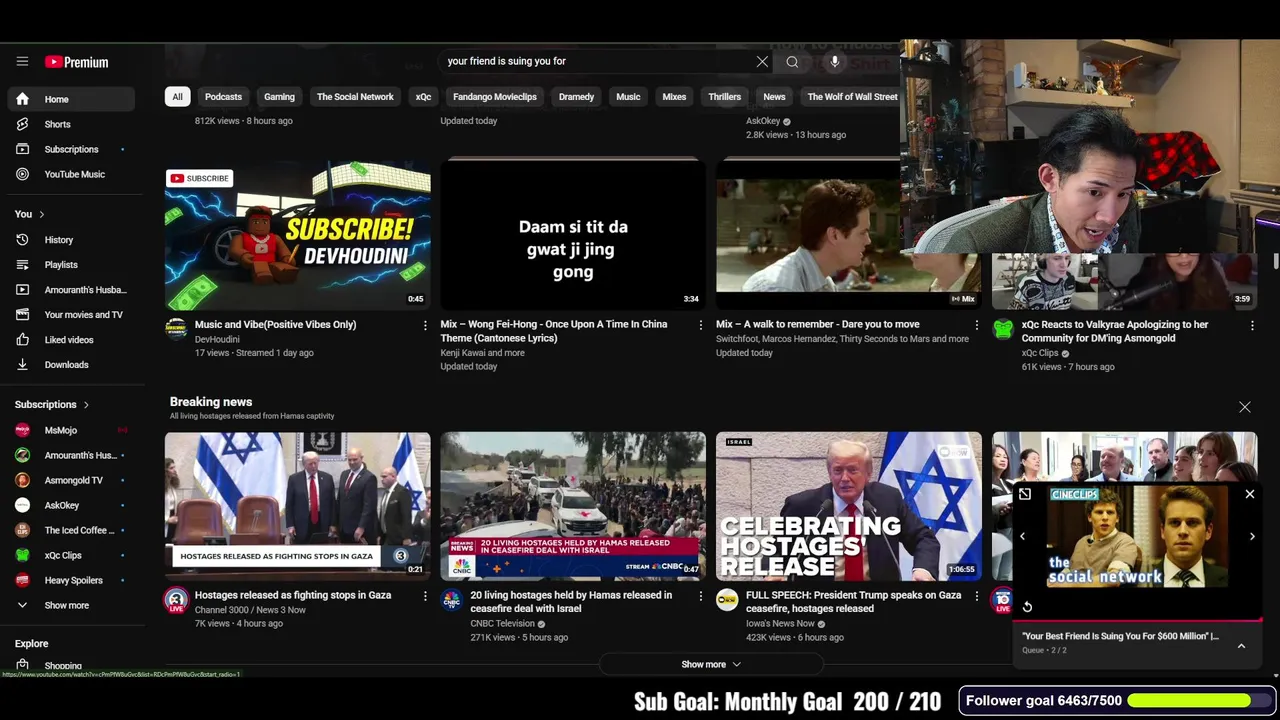This screenshot has height=720, width=1280.
Task: Open watch History
Action: pos(70,240)
